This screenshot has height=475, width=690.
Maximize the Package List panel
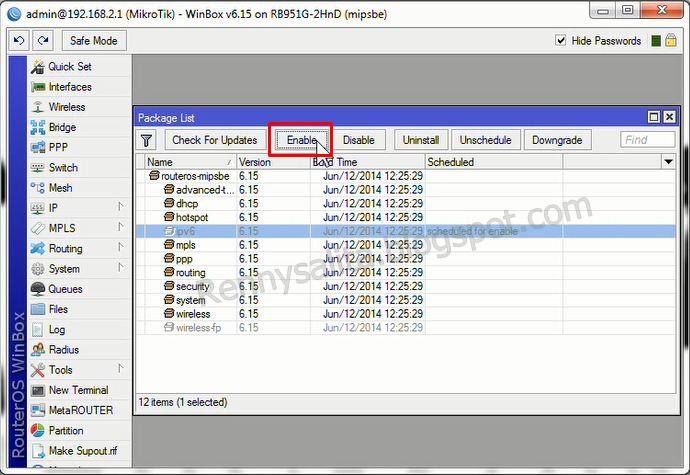coord(654,117)
